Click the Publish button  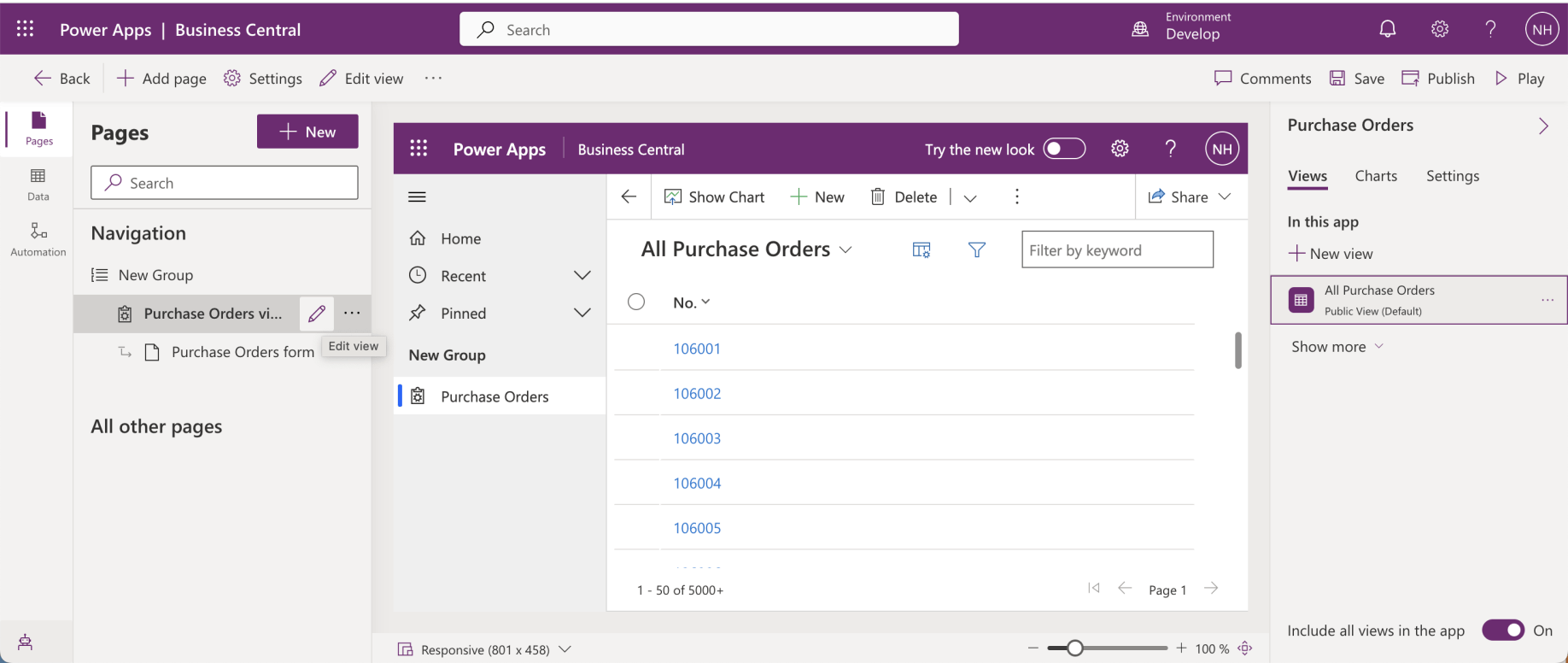[1439, 79]
